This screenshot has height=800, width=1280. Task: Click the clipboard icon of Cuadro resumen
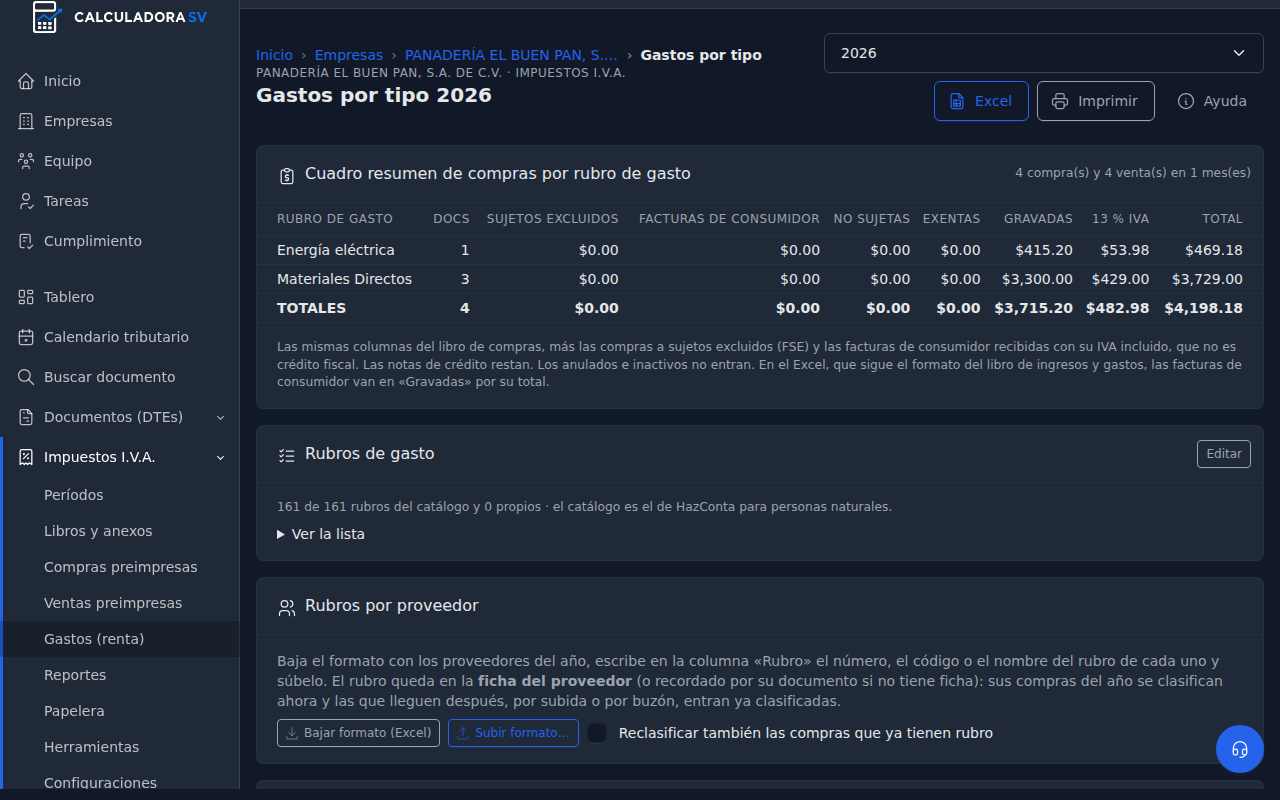coord(286,175)
